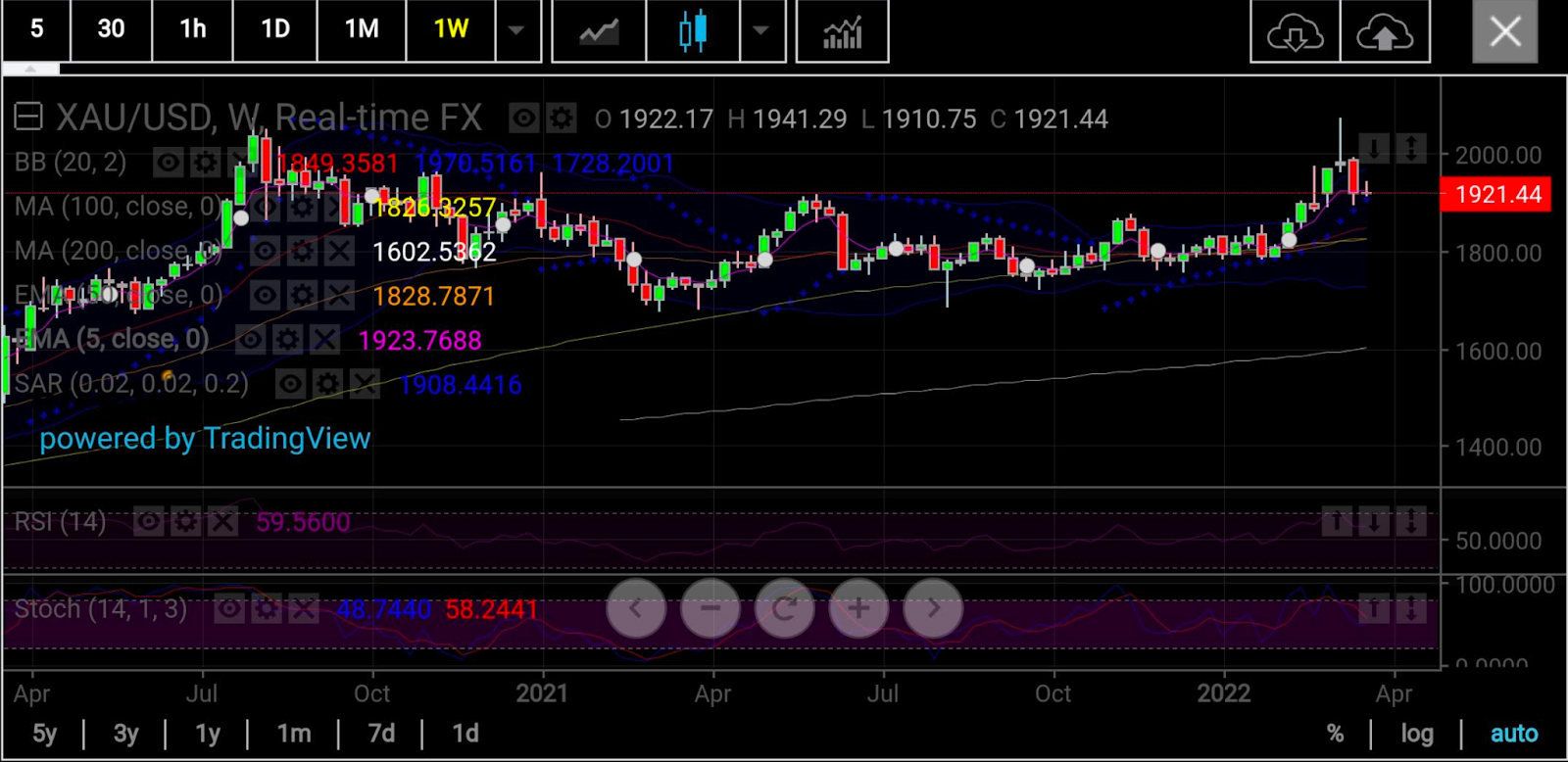The width and height of the screenshot is (1568, 762).
Task: Open RSI (14) settings gear
Action: [185, 522]
